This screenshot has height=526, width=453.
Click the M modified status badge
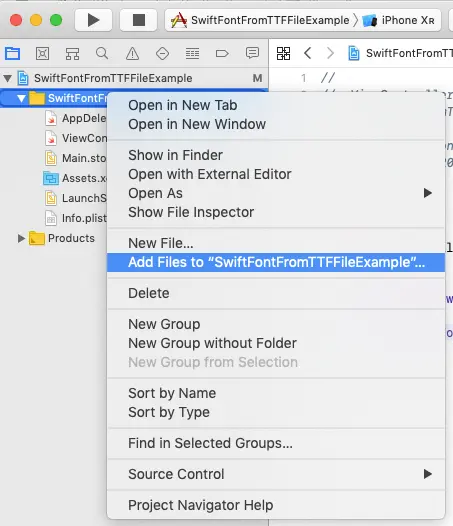[x=257, y=78]
